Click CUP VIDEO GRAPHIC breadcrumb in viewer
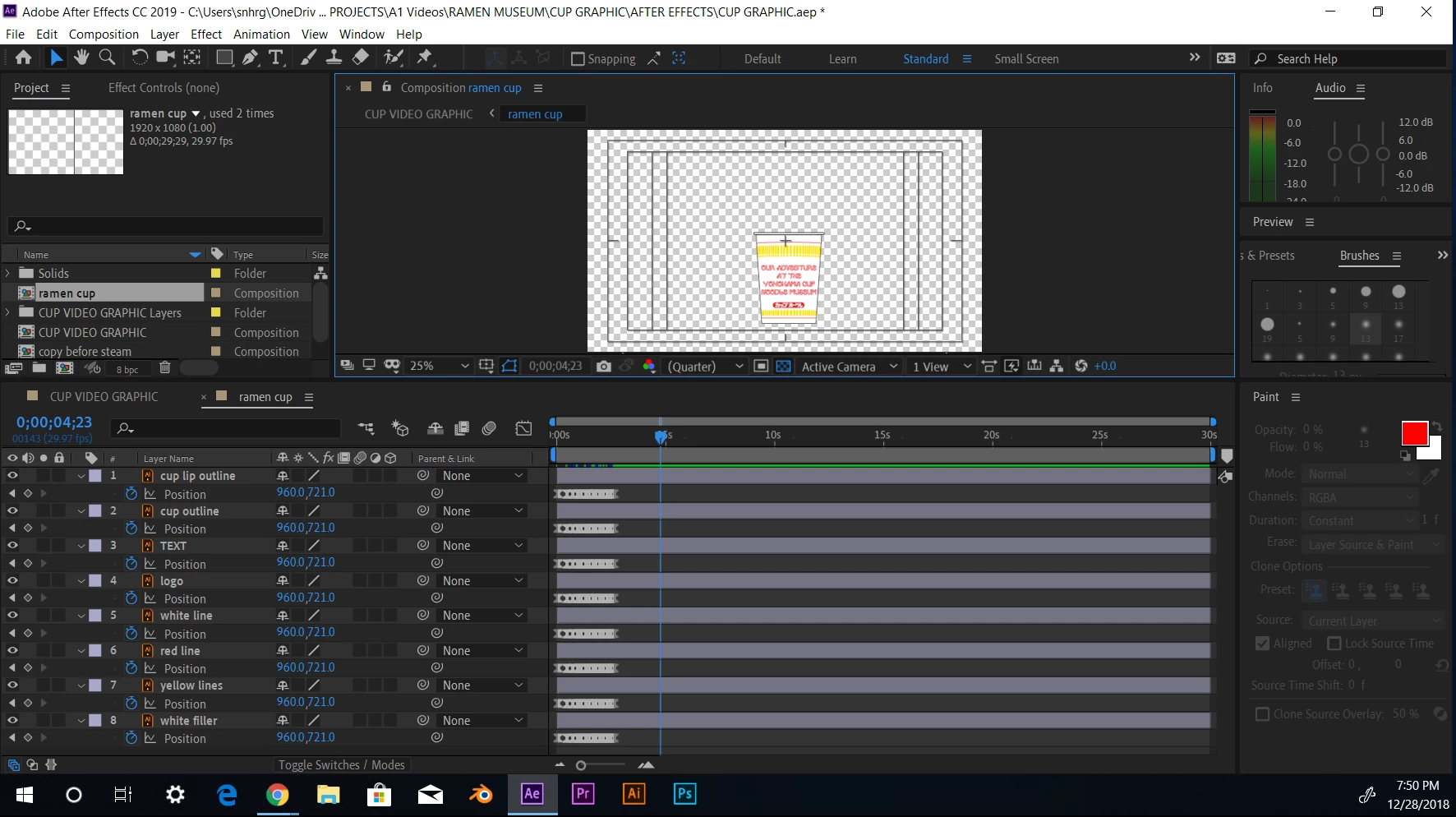1456x817 pixels. point(418,114)
